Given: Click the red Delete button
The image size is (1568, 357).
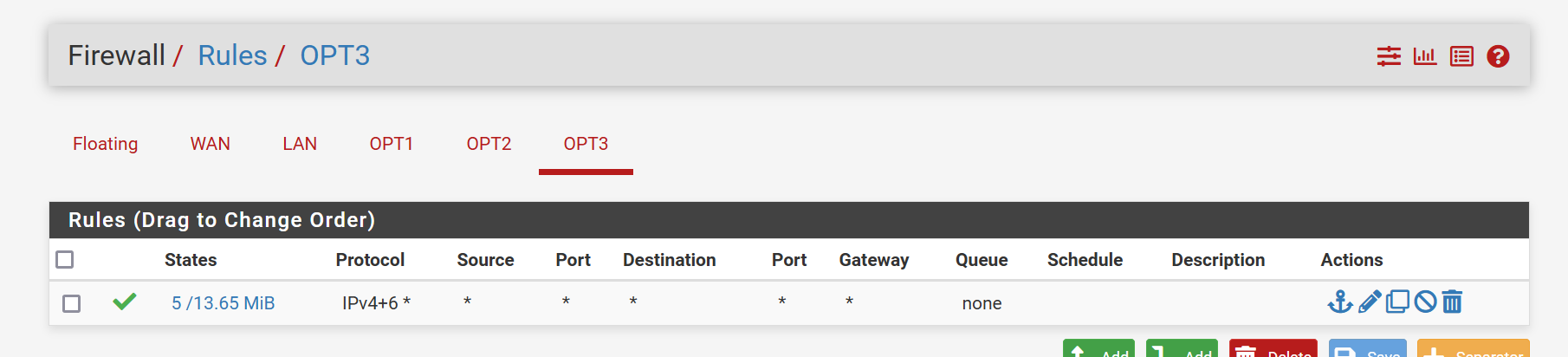Looking at the screenshot, I should pyautogui.click(x=1273, y=348).
